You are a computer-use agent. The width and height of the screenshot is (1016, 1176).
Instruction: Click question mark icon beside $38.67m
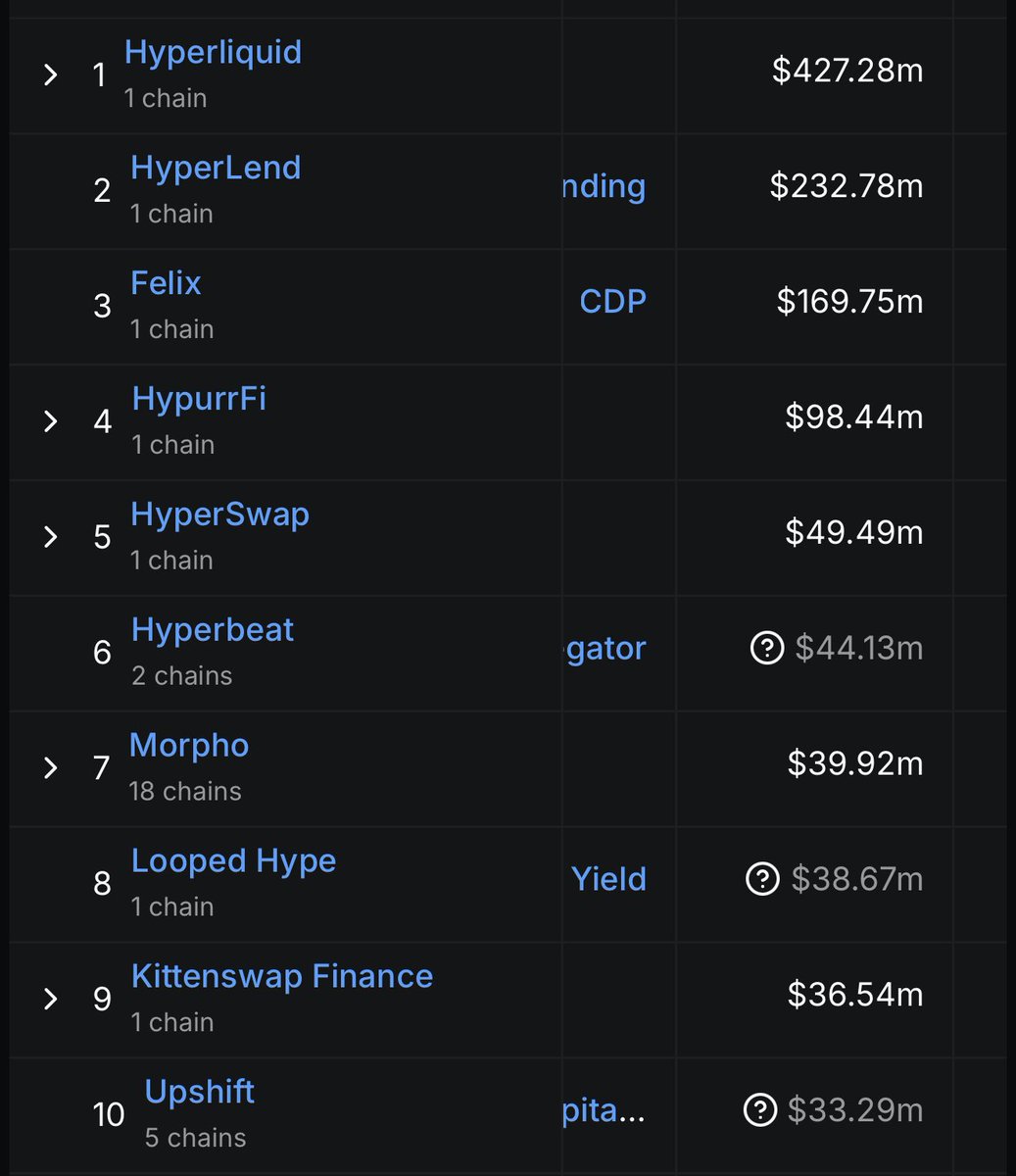tap(762, 879)
